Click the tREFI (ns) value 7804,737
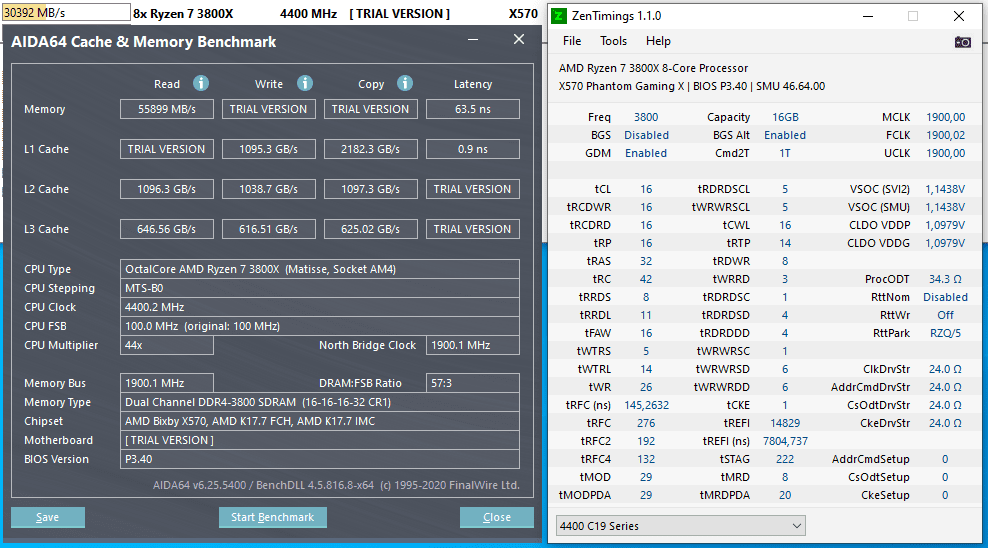The height and width of the screenshot is (548, 988). (785, 441)
